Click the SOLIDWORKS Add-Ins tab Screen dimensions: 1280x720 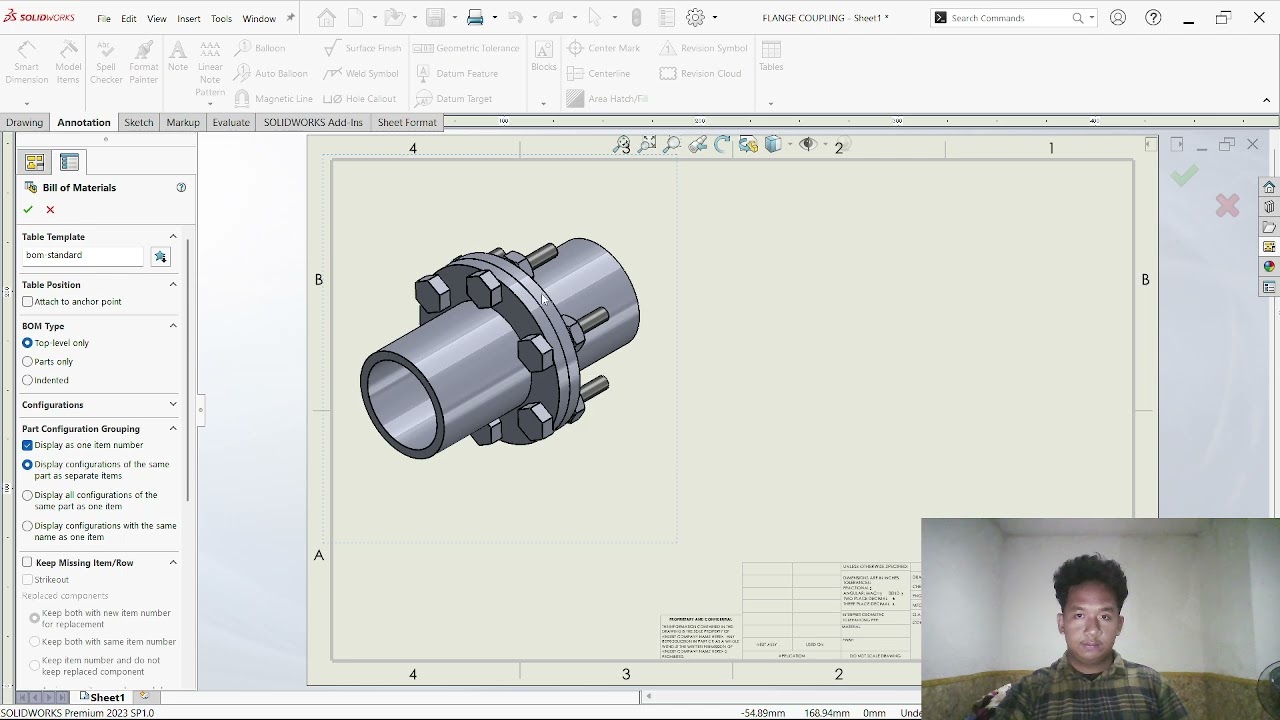(x=313, y=122)
